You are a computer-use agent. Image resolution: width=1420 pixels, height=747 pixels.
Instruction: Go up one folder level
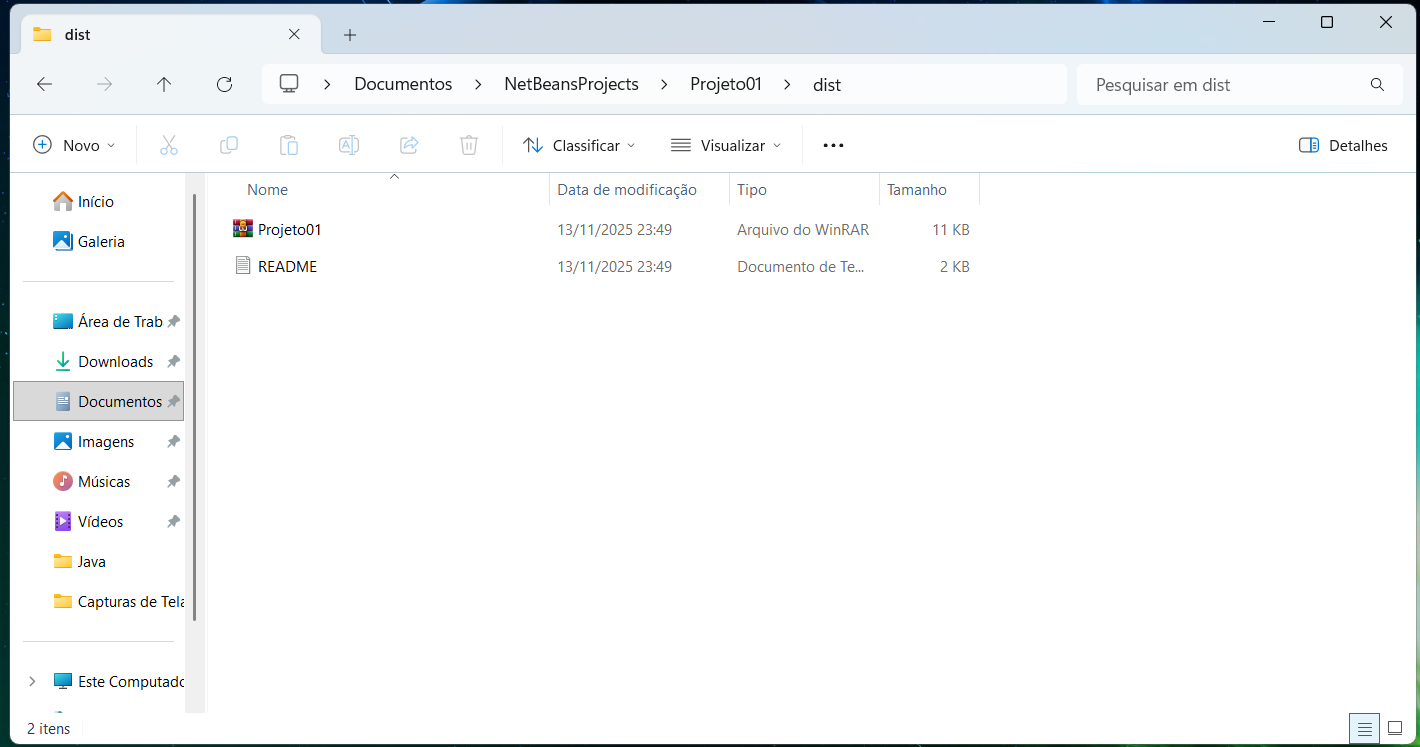(x=164, y=85)
